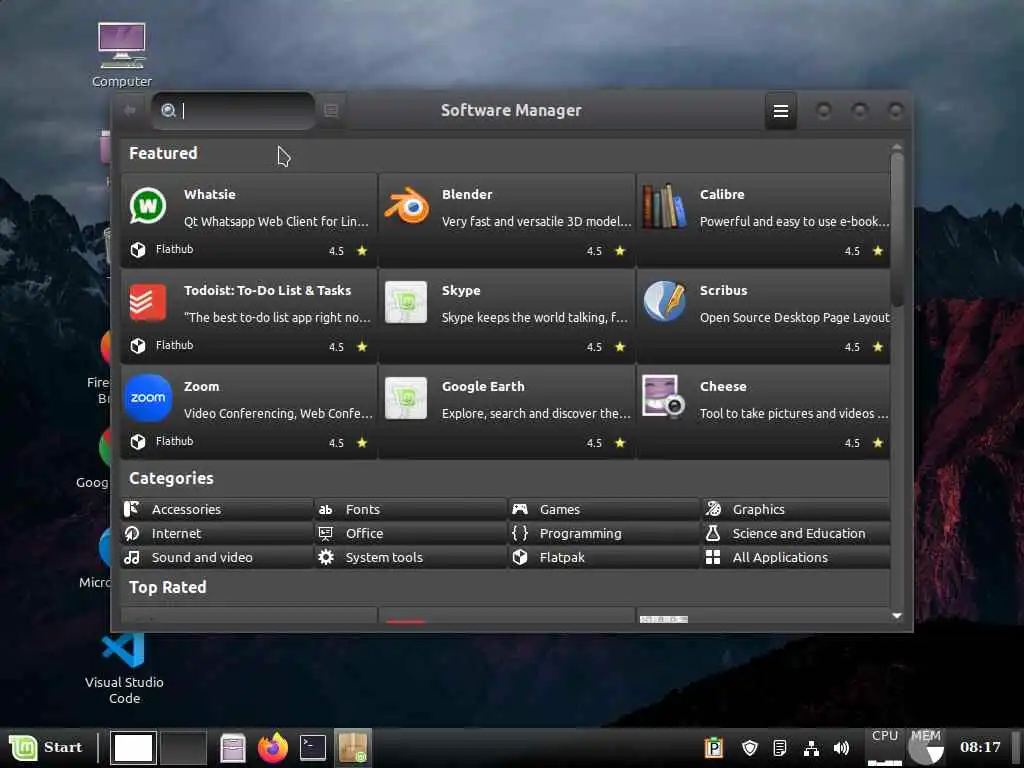Open the shield update tray icon
The image size is (1024, 768).
(750, 748)
